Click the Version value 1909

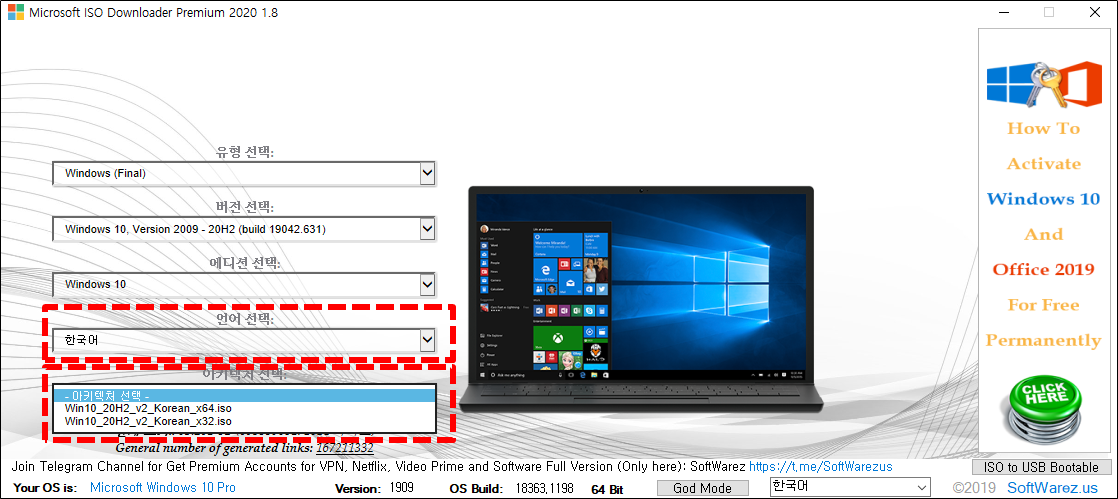[401, 489]
